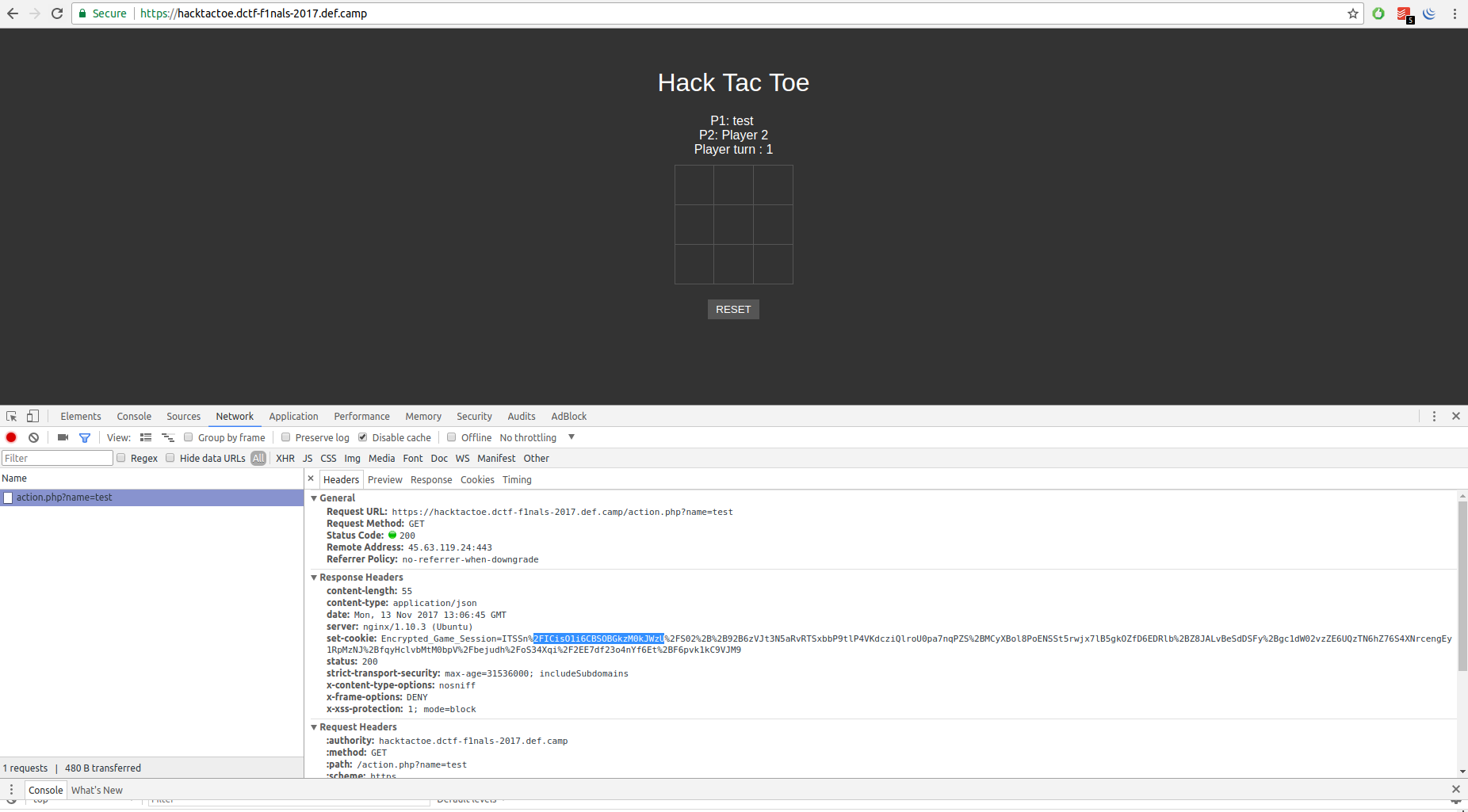Activate the inspect element picker

tap(12, 416)
